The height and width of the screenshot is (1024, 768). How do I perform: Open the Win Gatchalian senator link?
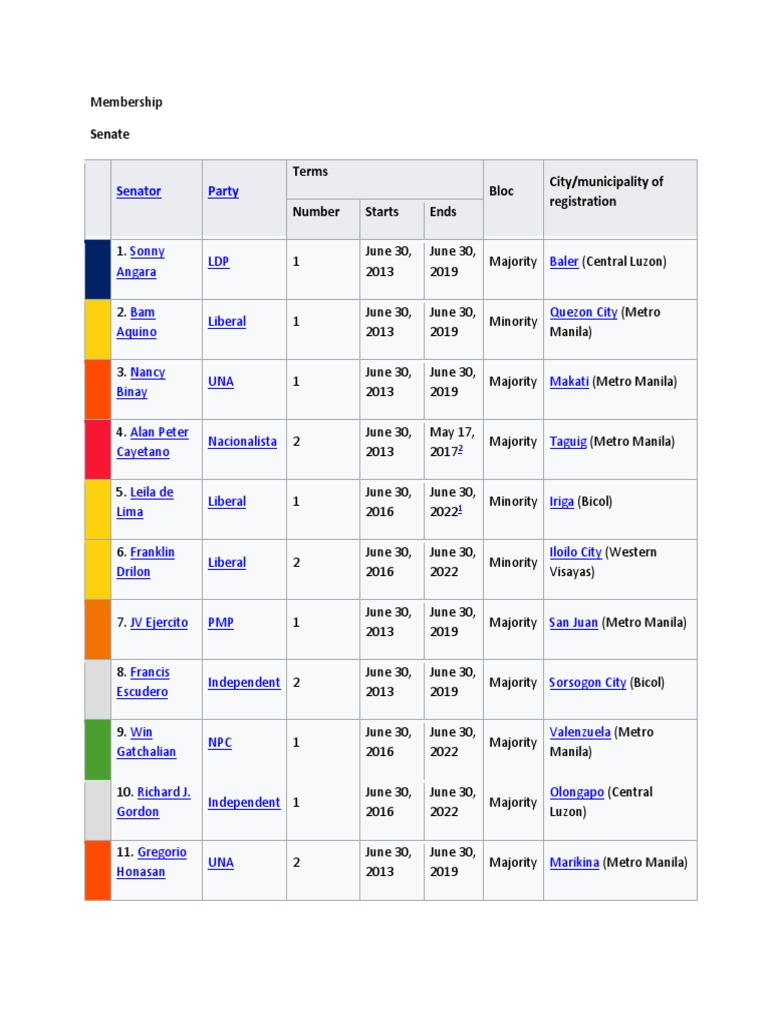[x=146, y=743]
